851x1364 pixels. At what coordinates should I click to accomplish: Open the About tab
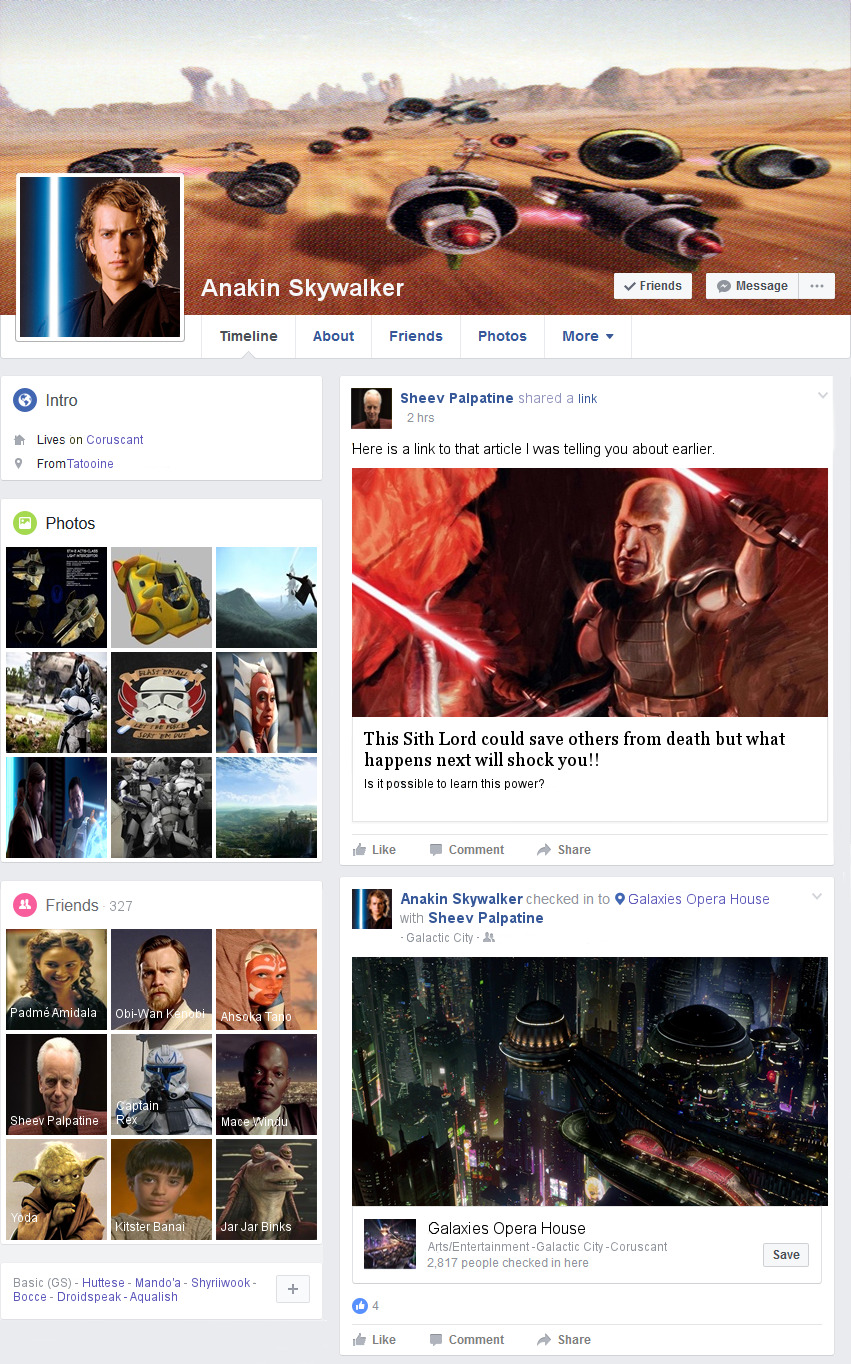333,336
